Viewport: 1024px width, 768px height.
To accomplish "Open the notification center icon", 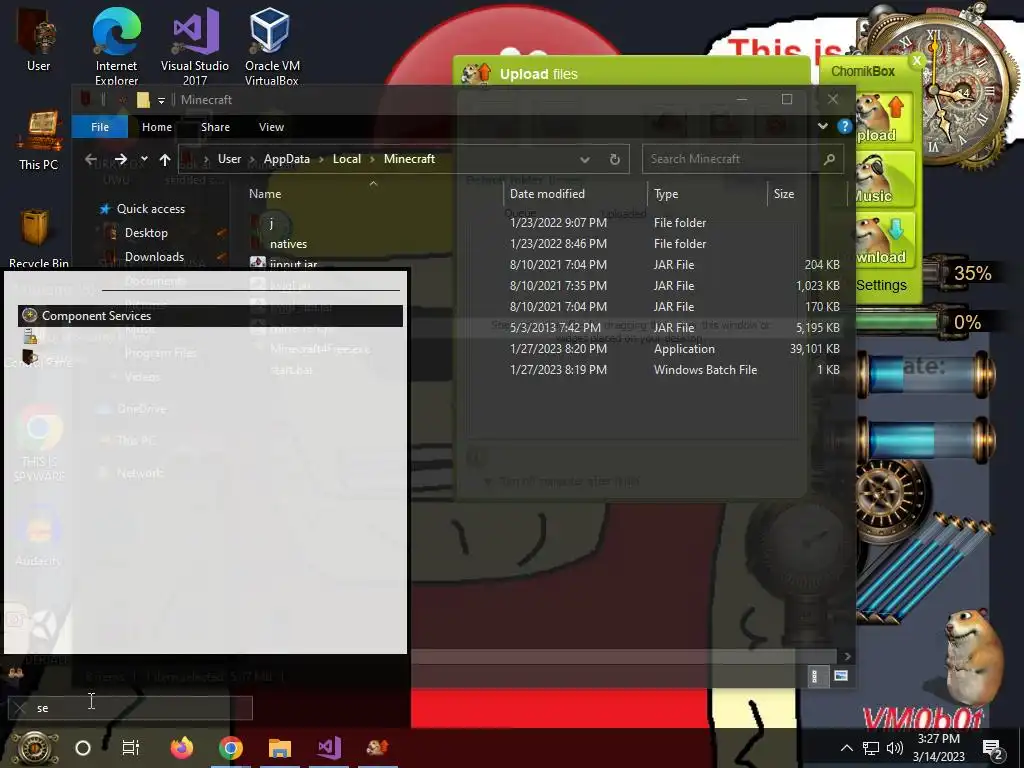I will point(992,748).
